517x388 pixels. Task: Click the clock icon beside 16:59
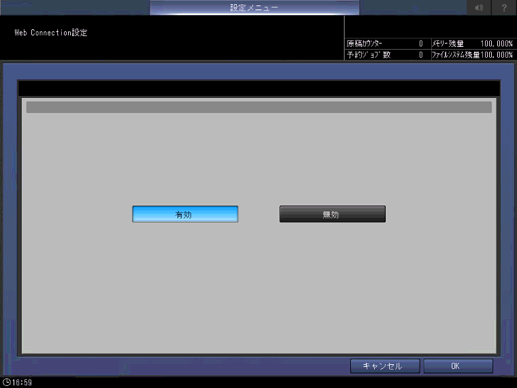[x=6, y=382]
